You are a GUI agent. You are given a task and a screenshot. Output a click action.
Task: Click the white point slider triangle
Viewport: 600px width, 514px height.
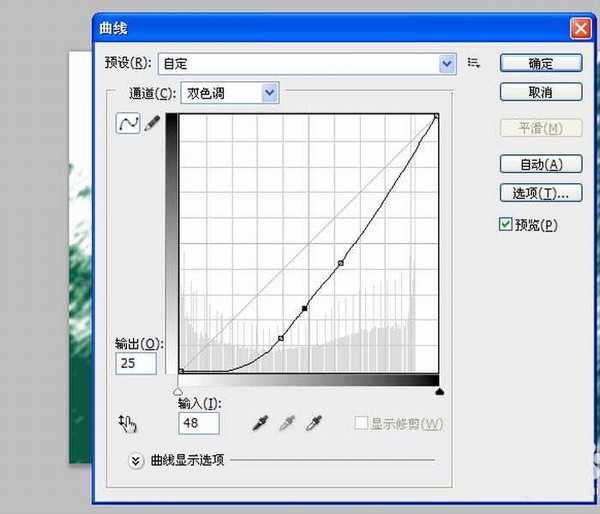[x=438, y=393]
